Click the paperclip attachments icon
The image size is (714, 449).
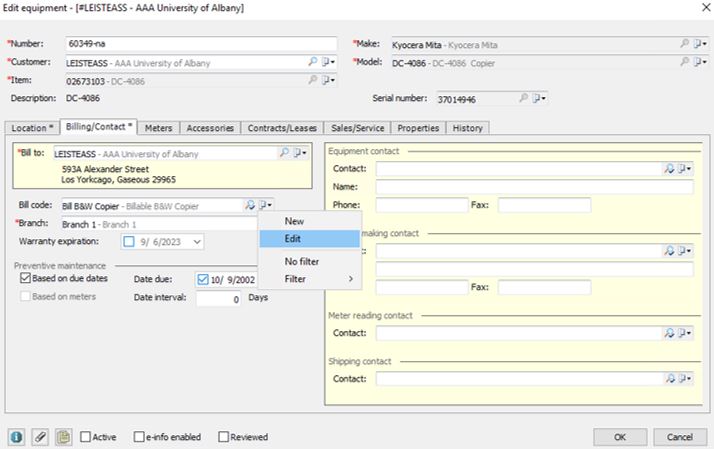tap(40, 437)
